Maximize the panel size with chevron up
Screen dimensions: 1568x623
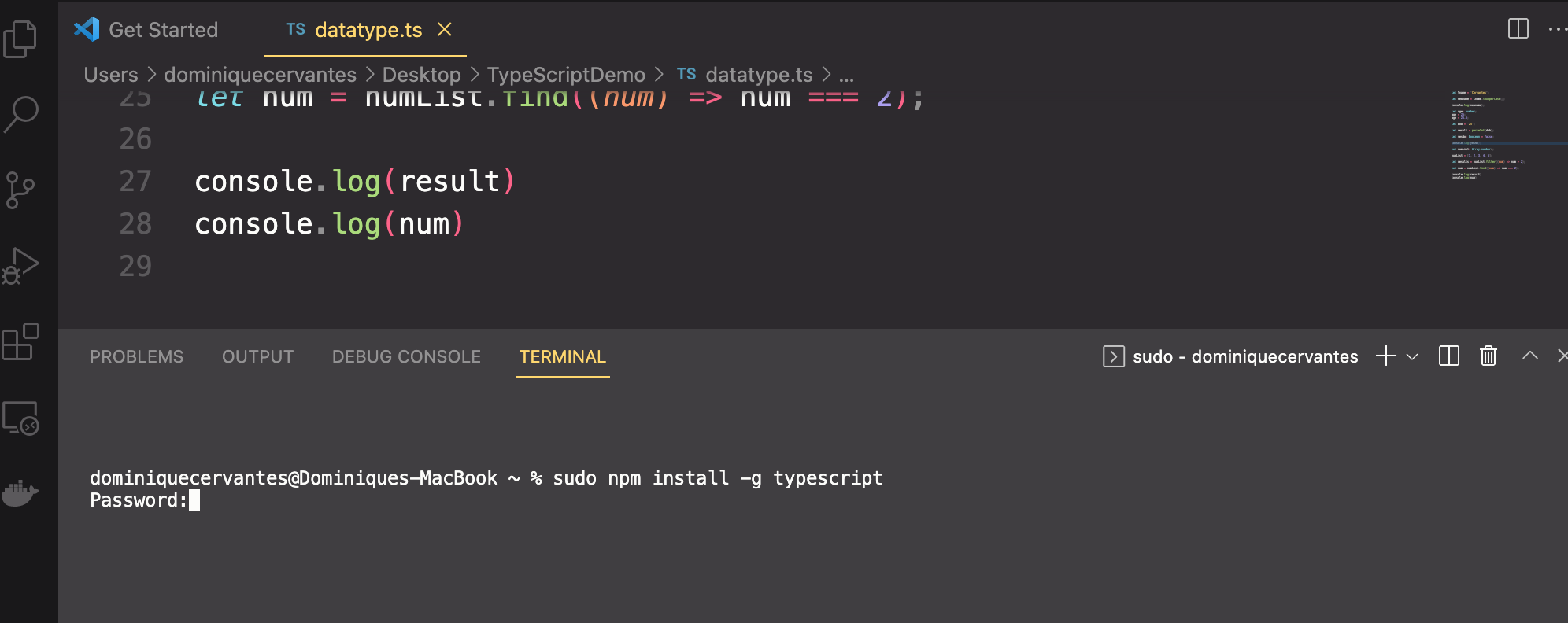tap(1529, 356)
